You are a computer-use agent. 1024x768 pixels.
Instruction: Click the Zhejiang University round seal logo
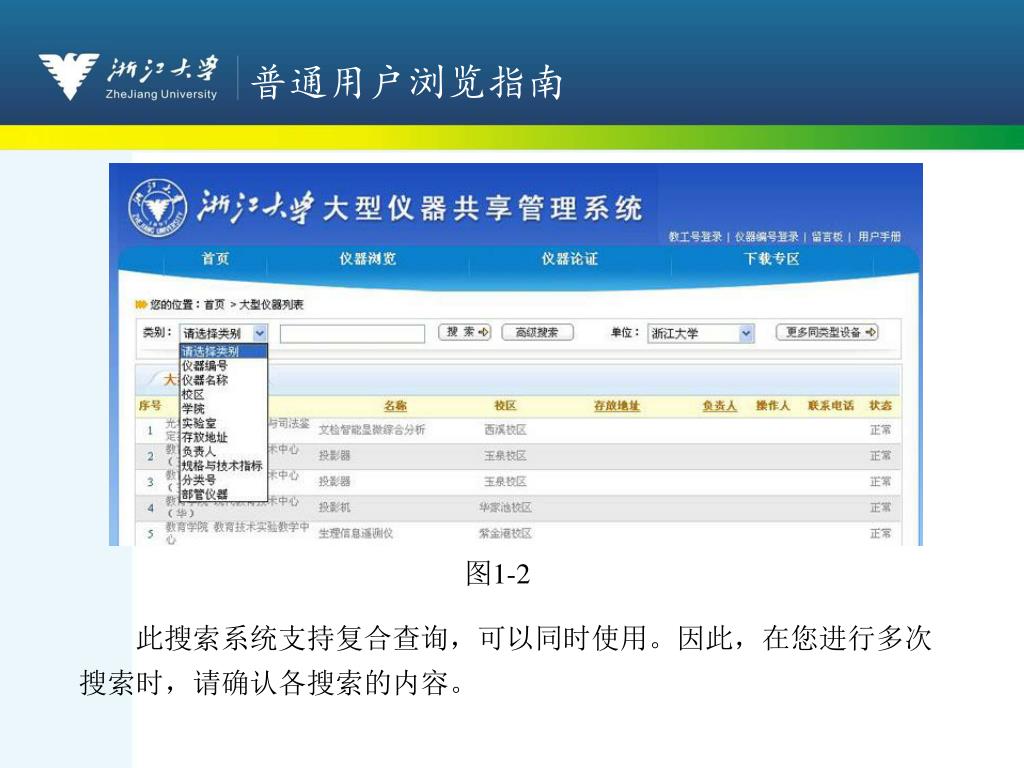pos(157,208)
